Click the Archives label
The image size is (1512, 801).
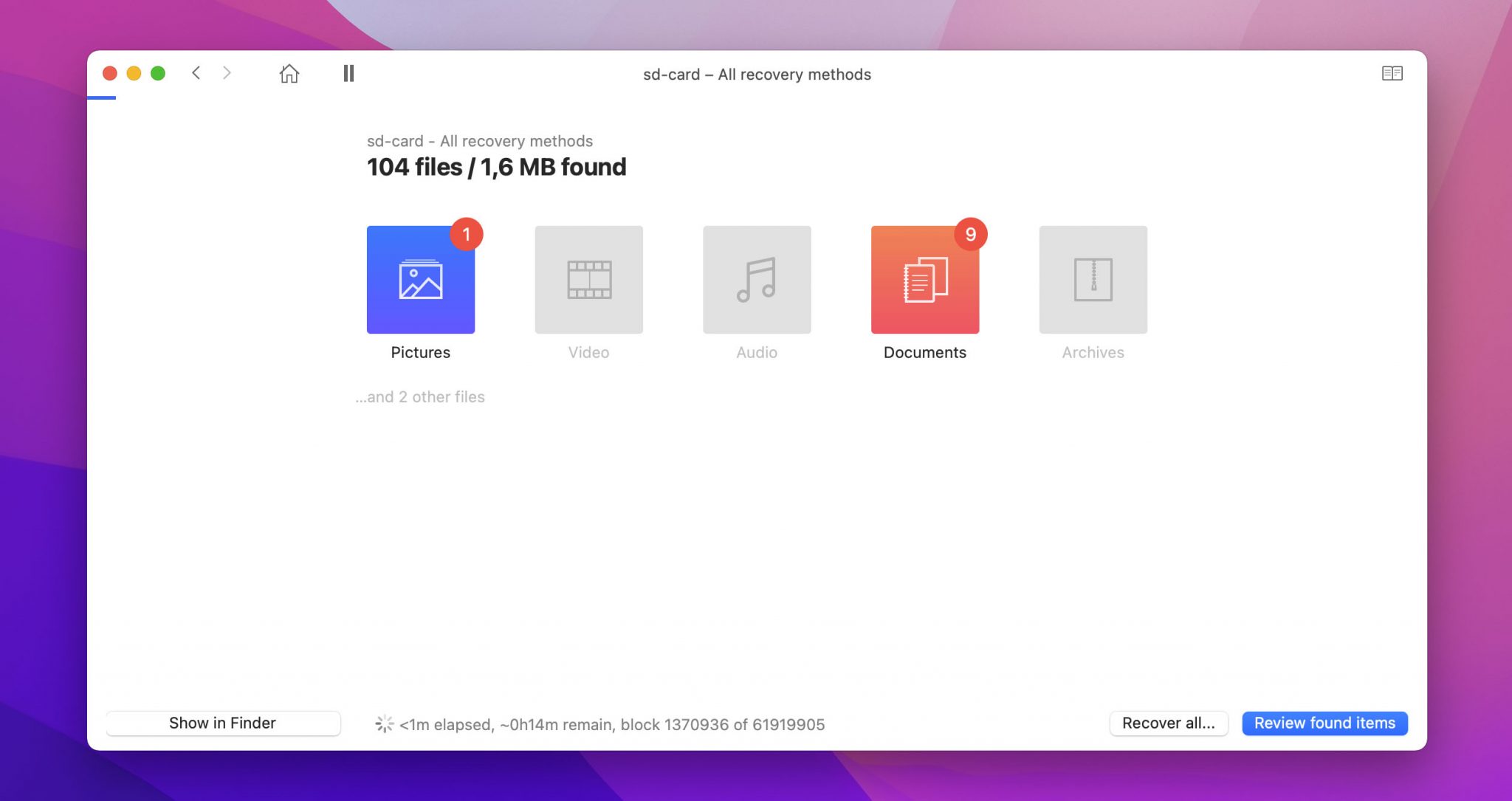1093,352
